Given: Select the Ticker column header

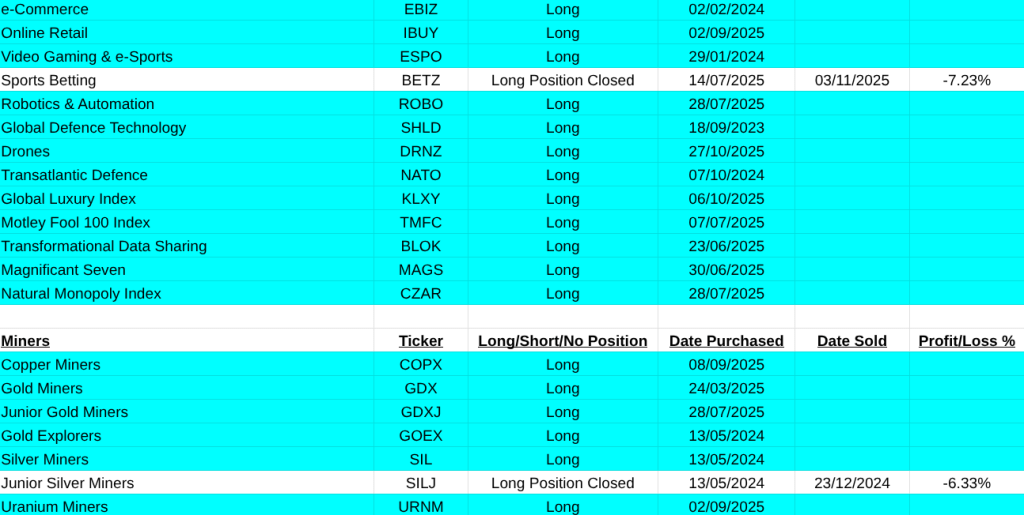Looking at the screenshot, I should pos(420,341).
